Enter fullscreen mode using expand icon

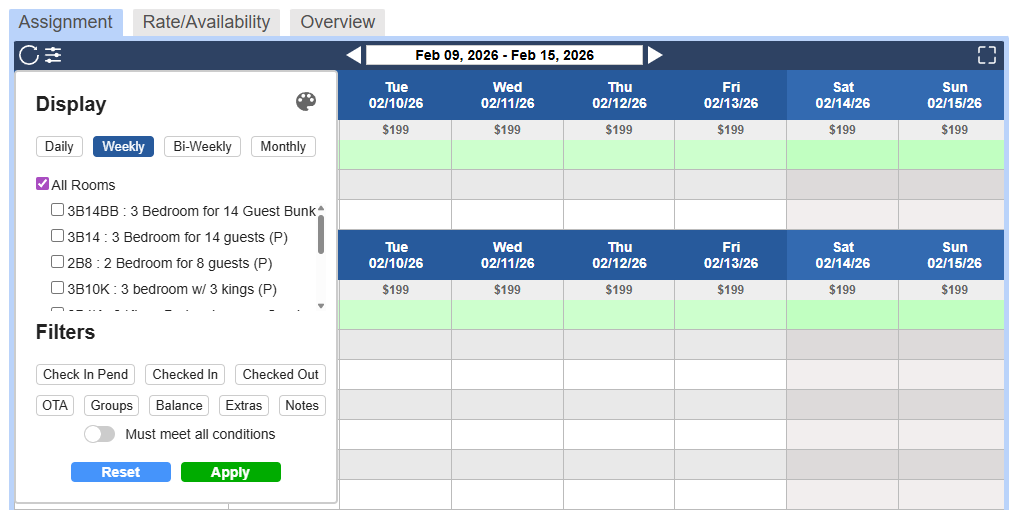(986, 55)
